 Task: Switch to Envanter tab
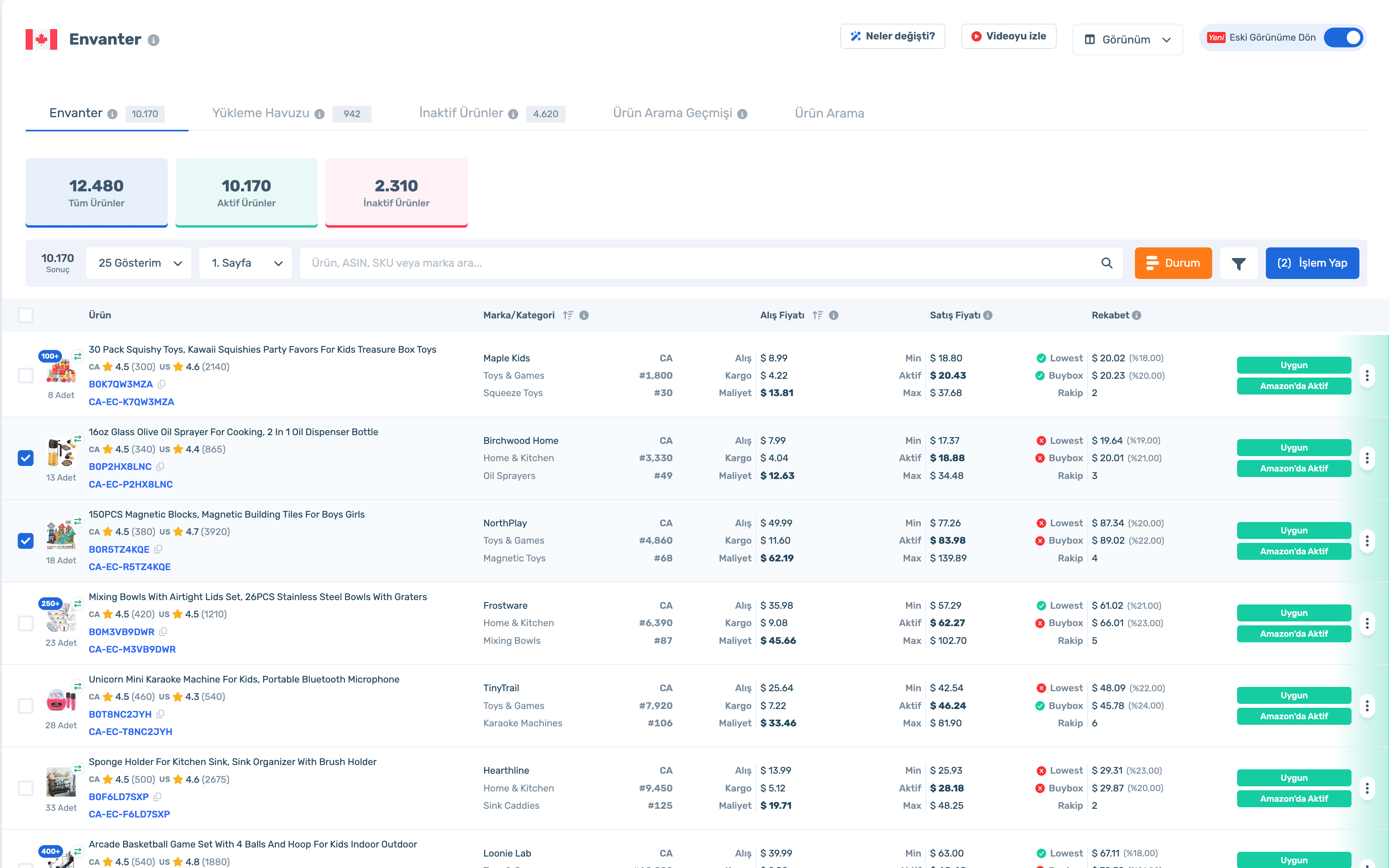(107, 114)
